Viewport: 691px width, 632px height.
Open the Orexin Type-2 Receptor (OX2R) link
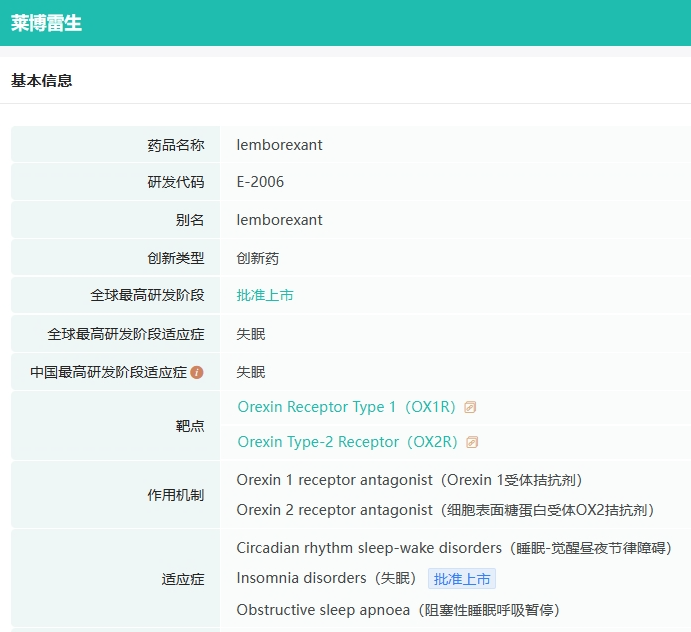pos(347,442)
